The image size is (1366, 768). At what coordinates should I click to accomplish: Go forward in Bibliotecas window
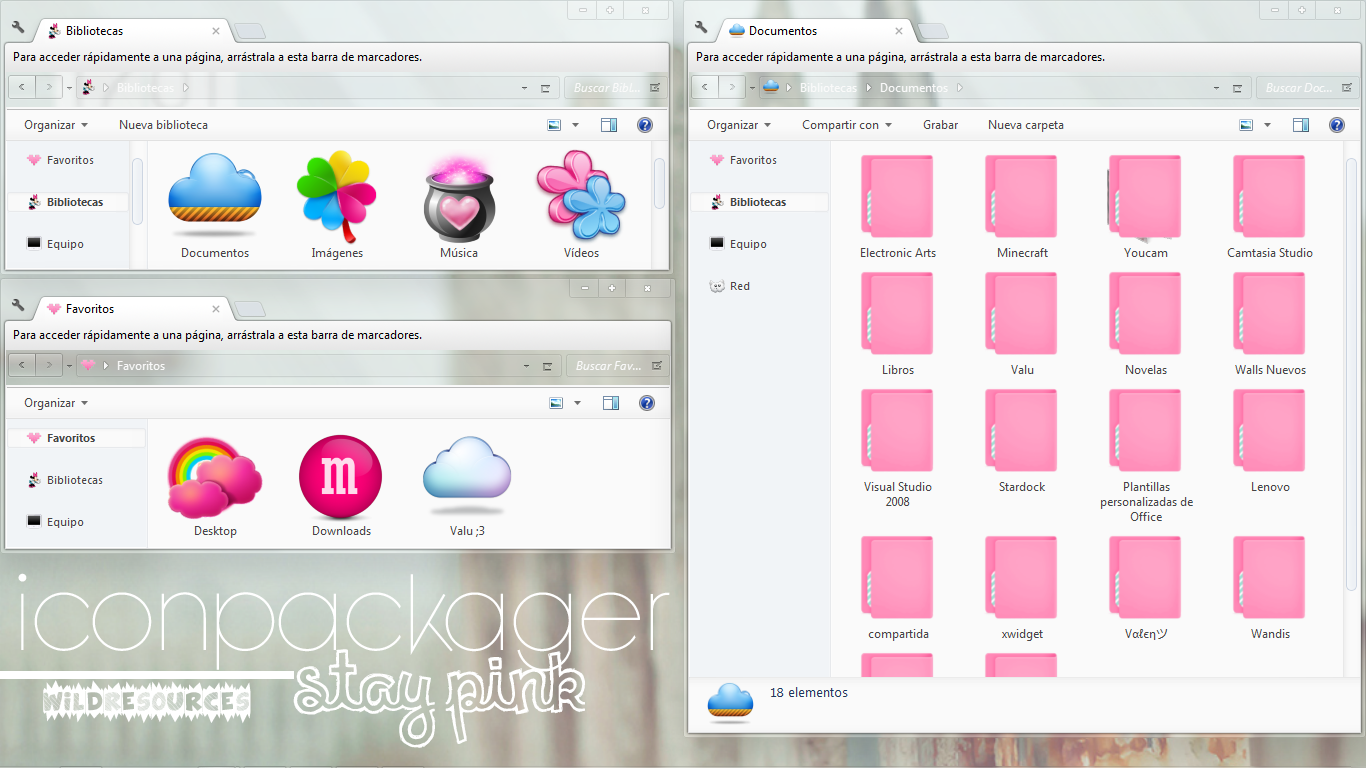(x=49, y=88)
